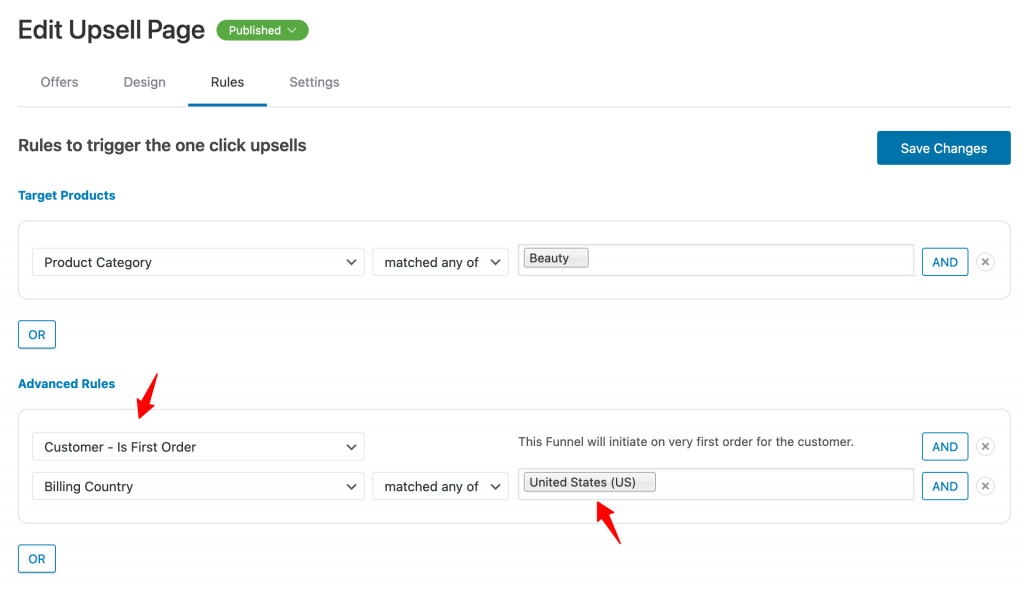Select the United States (US) country tag
Image resolution: width=1024 pixels, height=600 pixels.
pyautogui.click(x=589, y=482)
